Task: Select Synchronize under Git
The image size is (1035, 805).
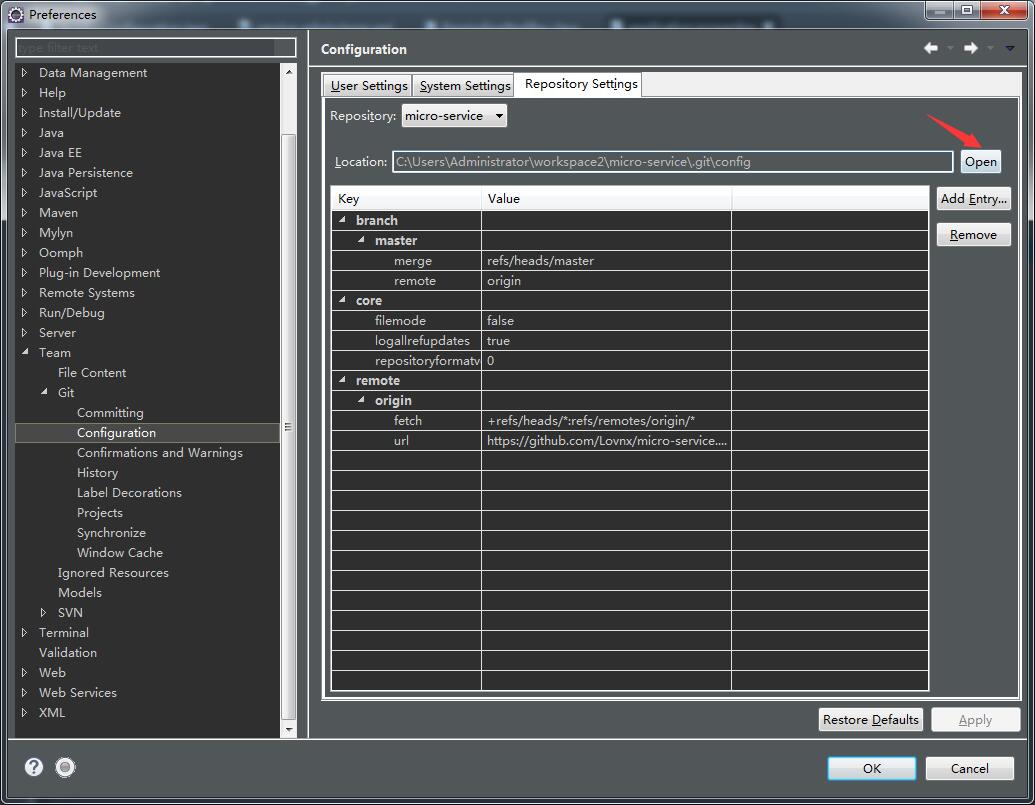Action: [111, 532]
